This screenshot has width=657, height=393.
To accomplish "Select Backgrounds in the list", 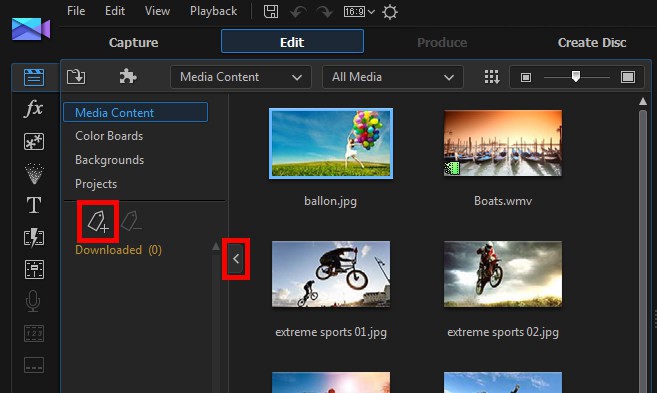I will pos(109,160).
